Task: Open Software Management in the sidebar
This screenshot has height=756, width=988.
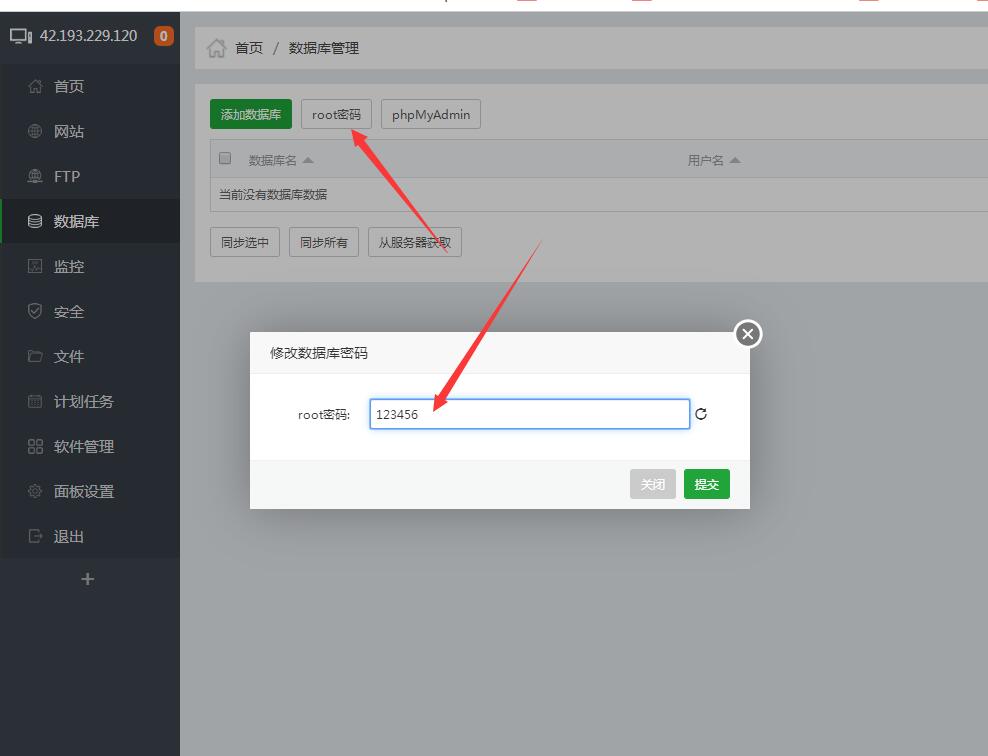Action: pyautogui.click(x=84, y=447)
